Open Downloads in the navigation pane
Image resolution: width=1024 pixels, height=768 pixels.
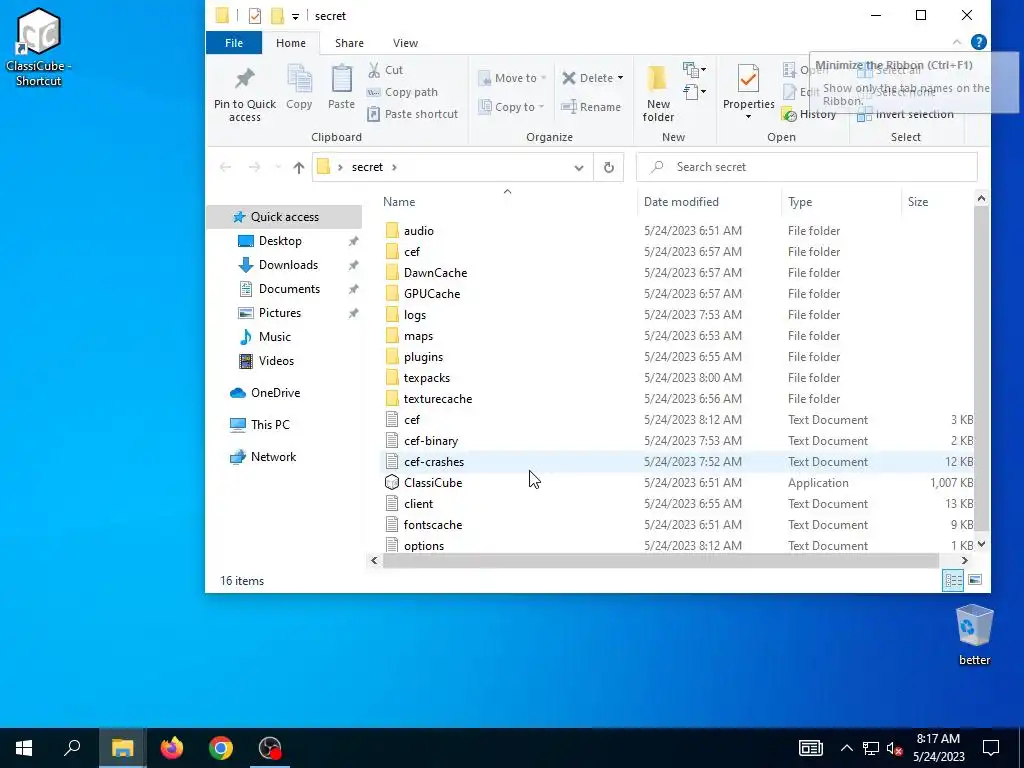coord(288,265)
